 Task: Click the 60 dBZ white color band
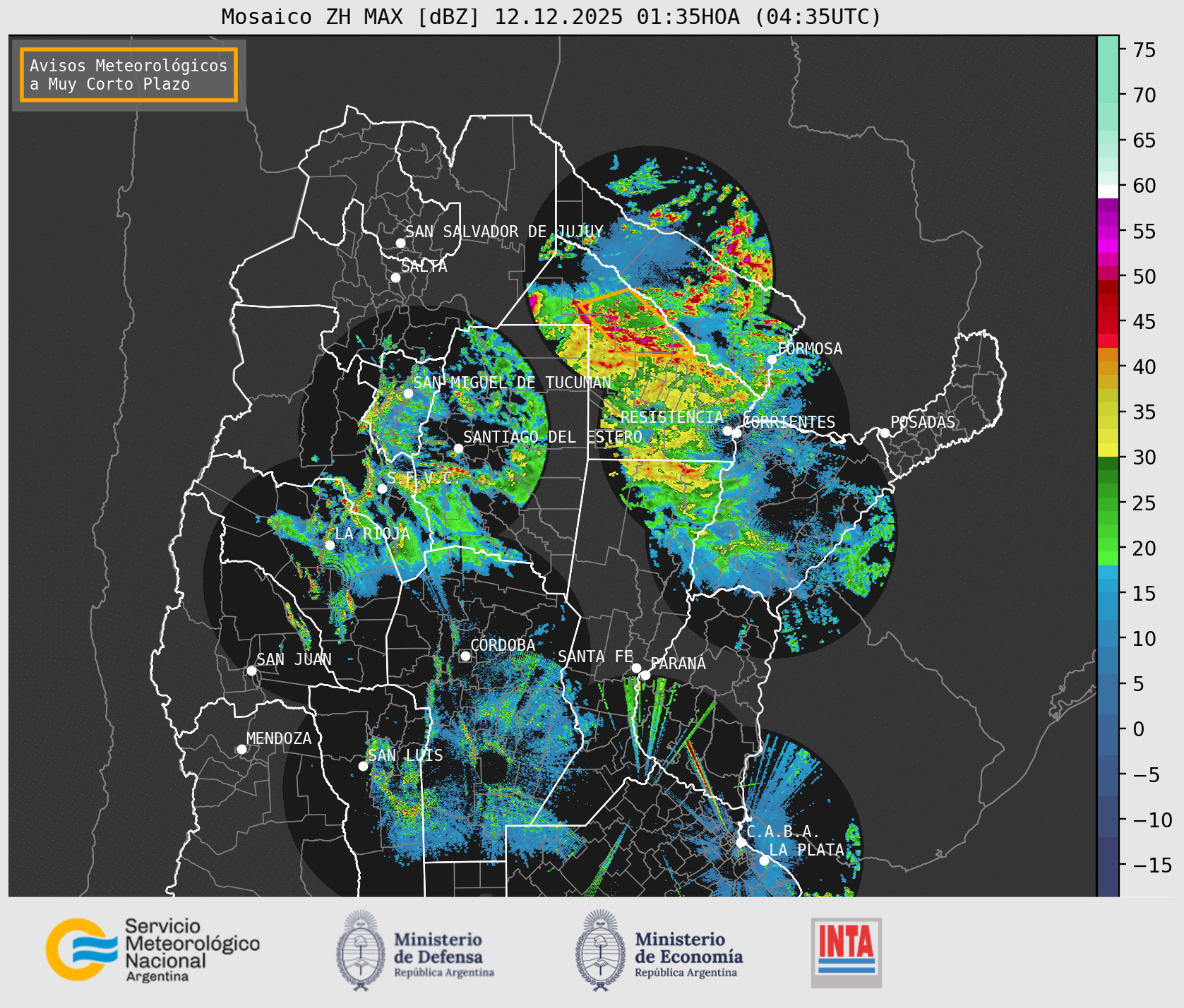pyautogui.click(x=1108, y=191)
